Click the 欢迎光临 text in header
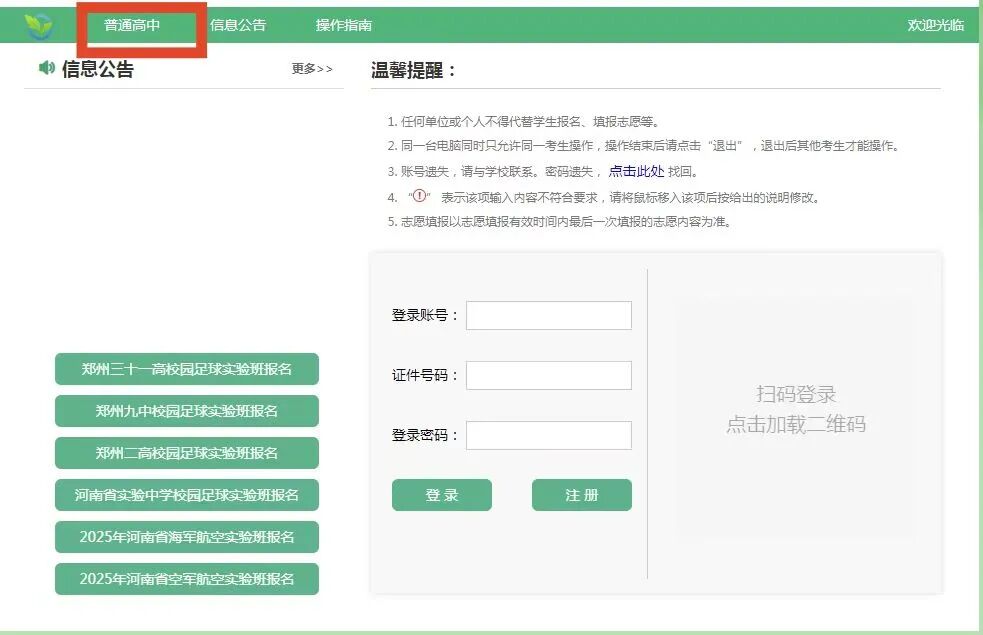 [x=935, y=25]
